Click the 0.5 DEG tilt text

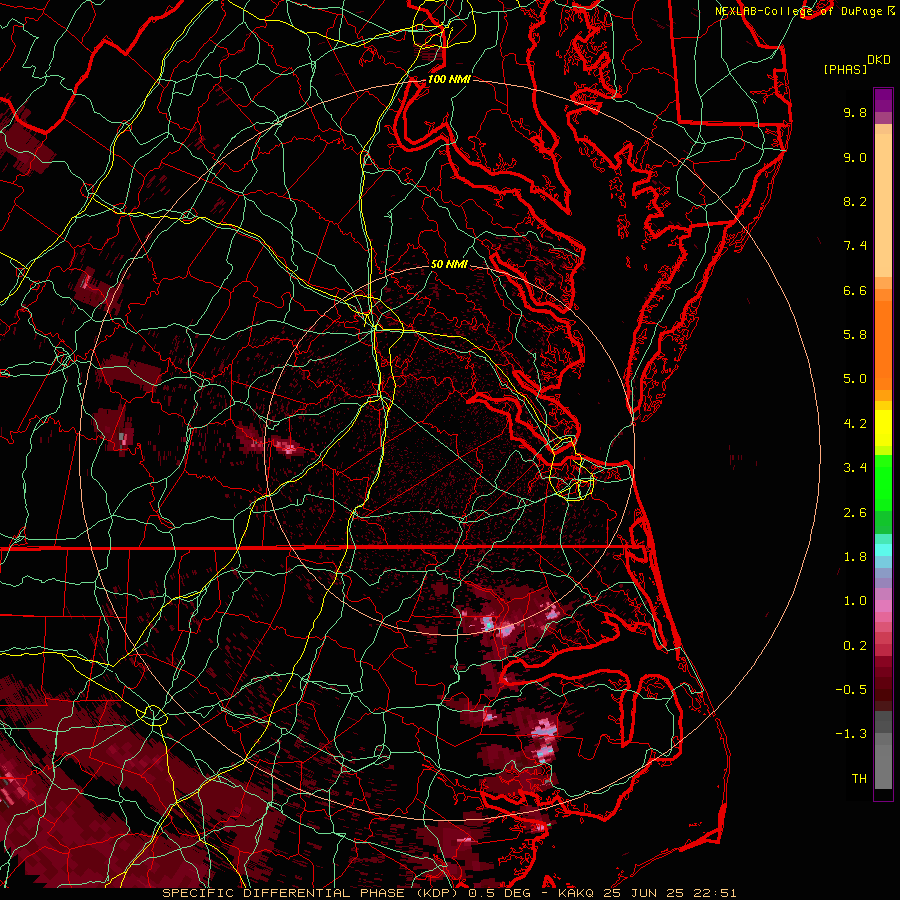coord(501,893)
